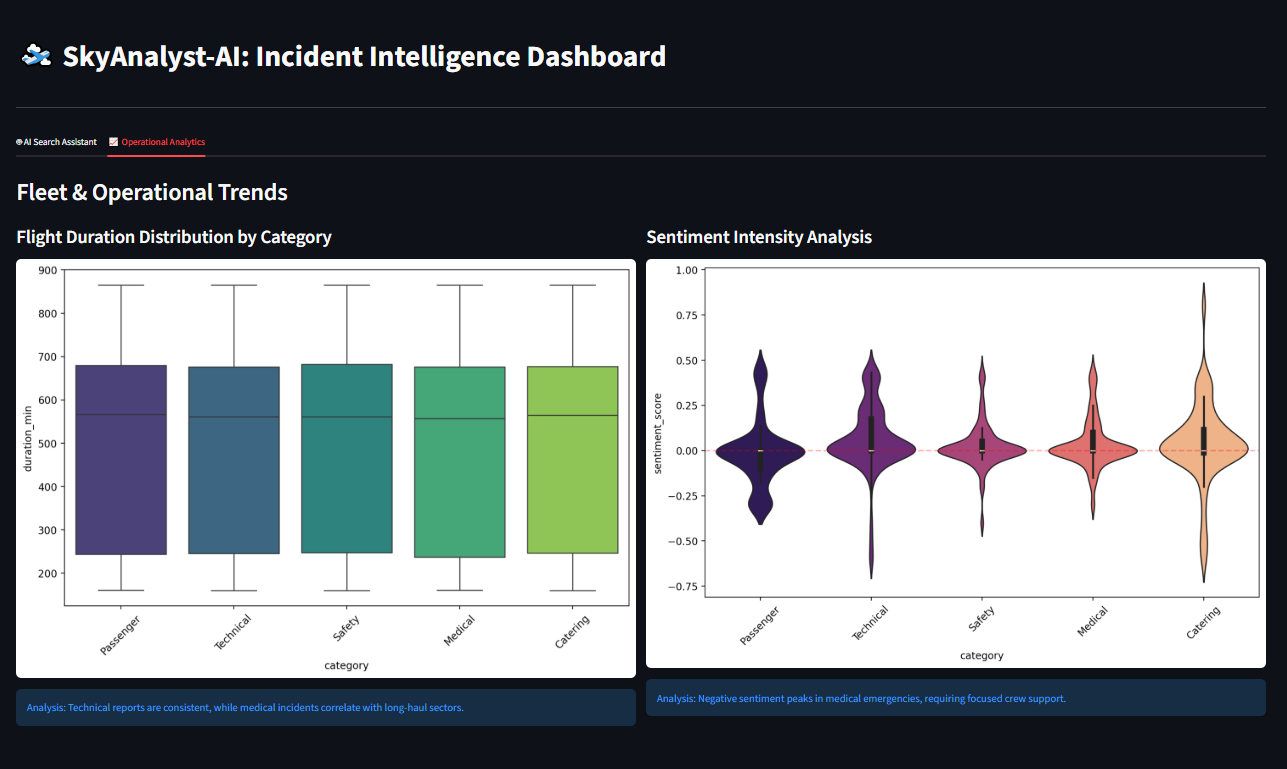The height and width of the screenshot is (769, 1287).
Task: Click the small icon before AI Search Assistant
Action: [x=19, y=142]
